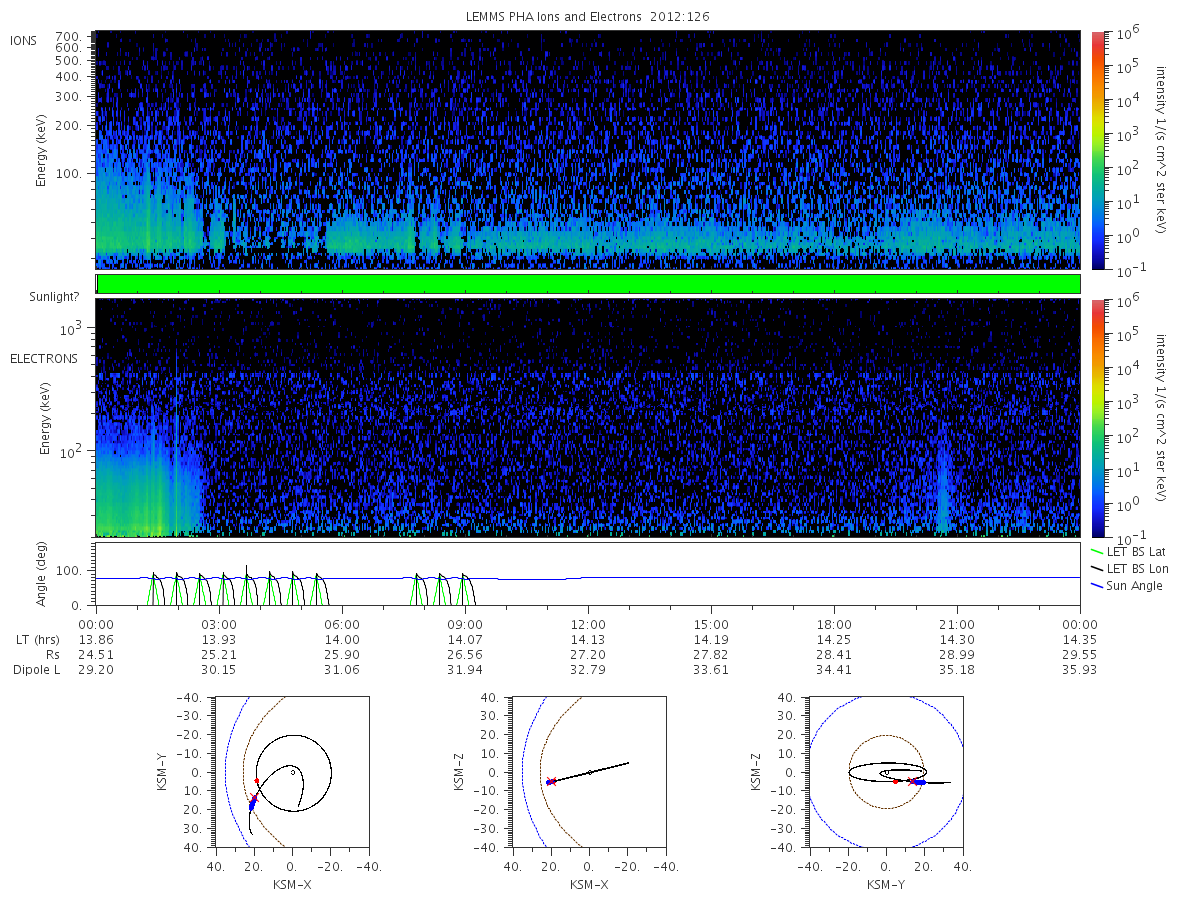Viewport: 1200px width, 900px height.
Task: Open the KSM-X versus KSM-Y orbit plot
Action: 291,772
